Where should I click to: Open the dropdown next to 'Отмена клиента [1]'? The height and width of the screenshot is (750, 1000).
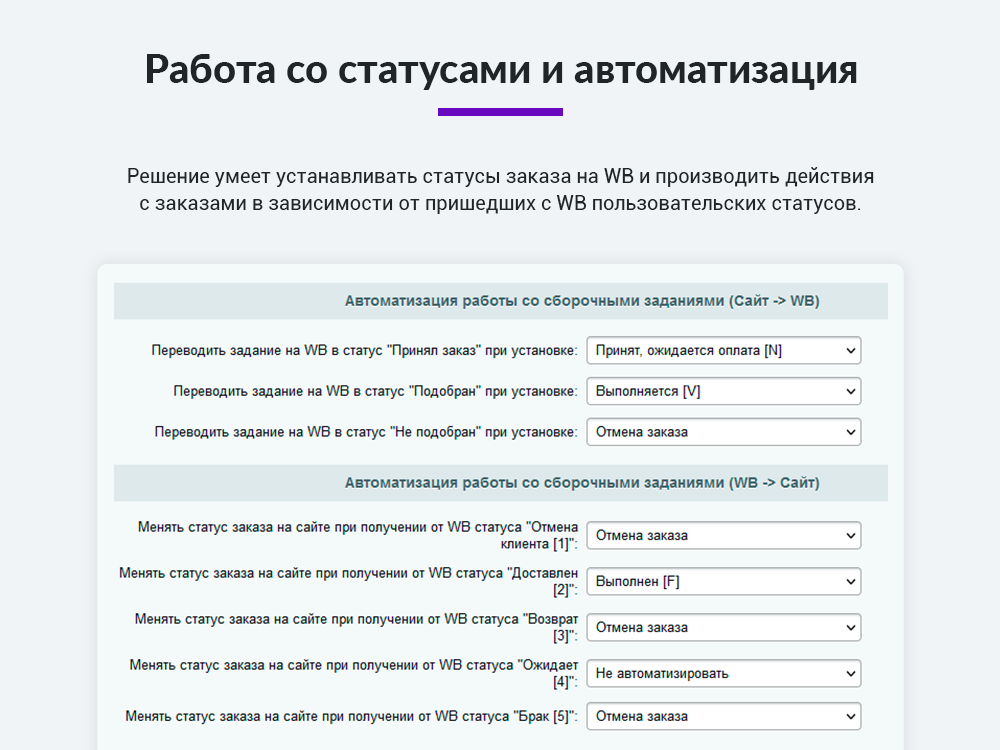723,535
